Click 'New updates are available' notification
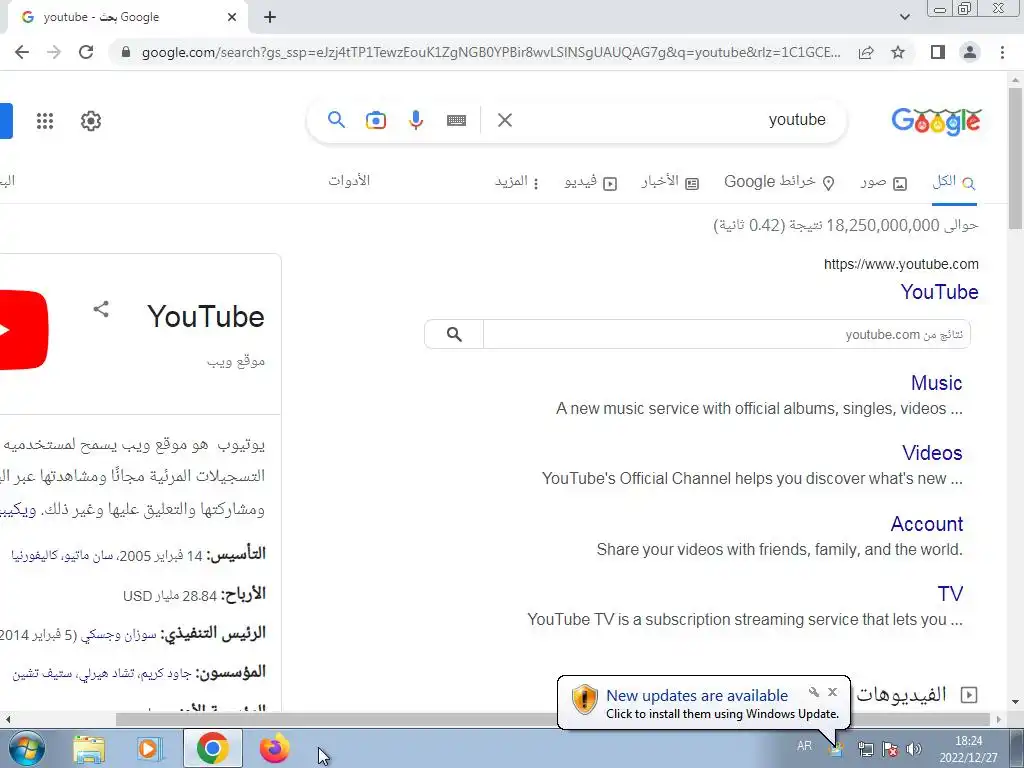 697,696
